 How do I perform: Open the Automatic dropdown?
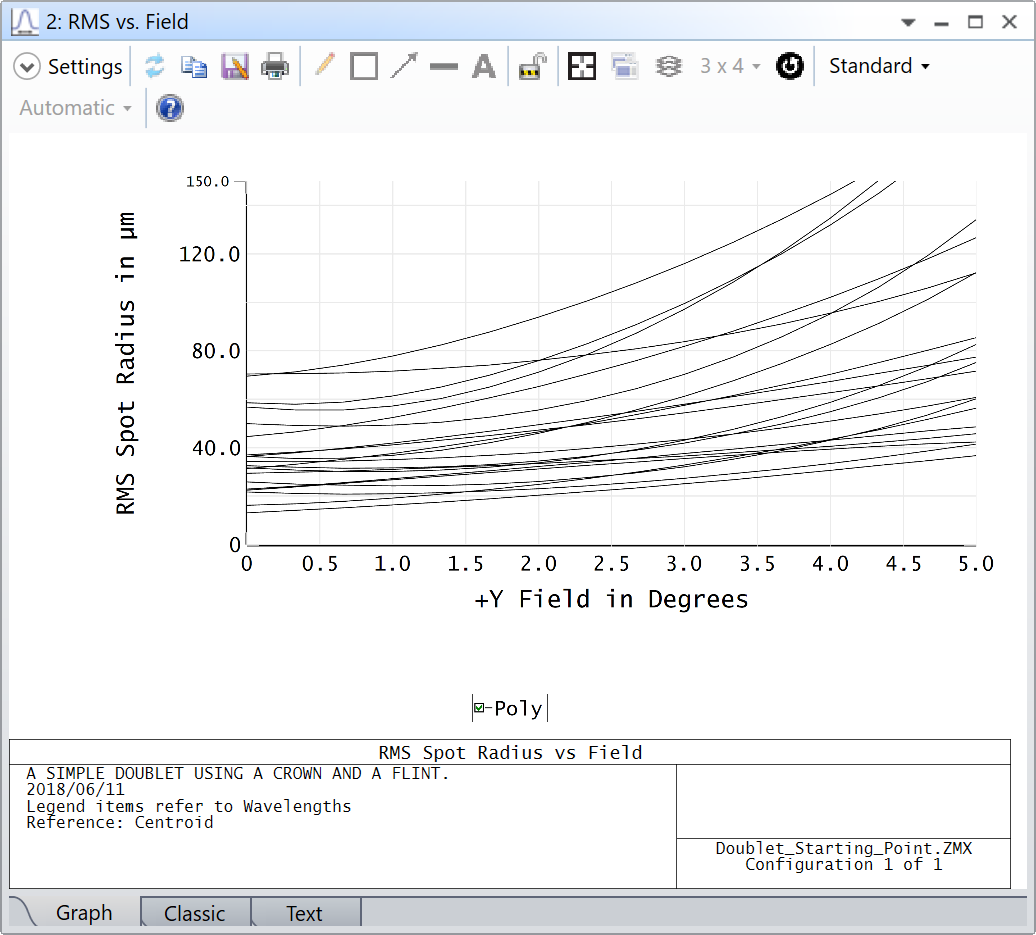(x=75, y=108)
